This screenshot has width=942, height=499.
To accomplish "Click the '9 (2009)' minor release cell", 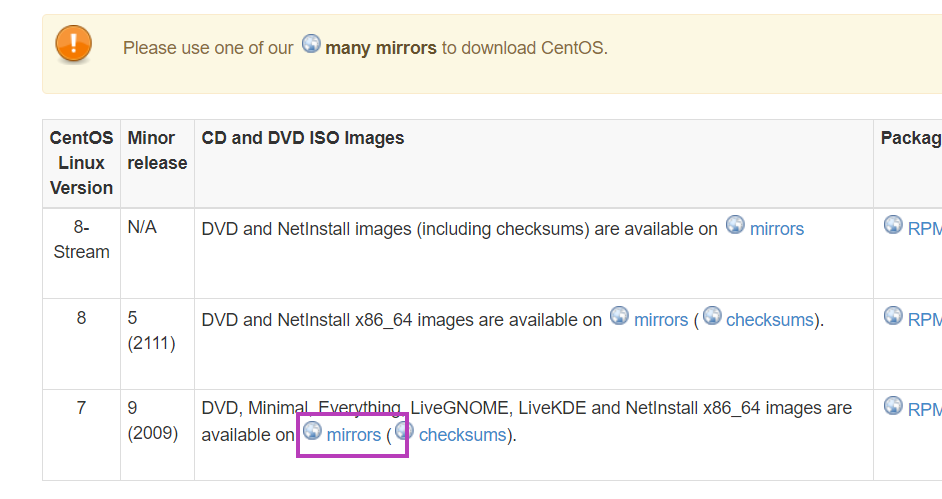I will (157, 435).
